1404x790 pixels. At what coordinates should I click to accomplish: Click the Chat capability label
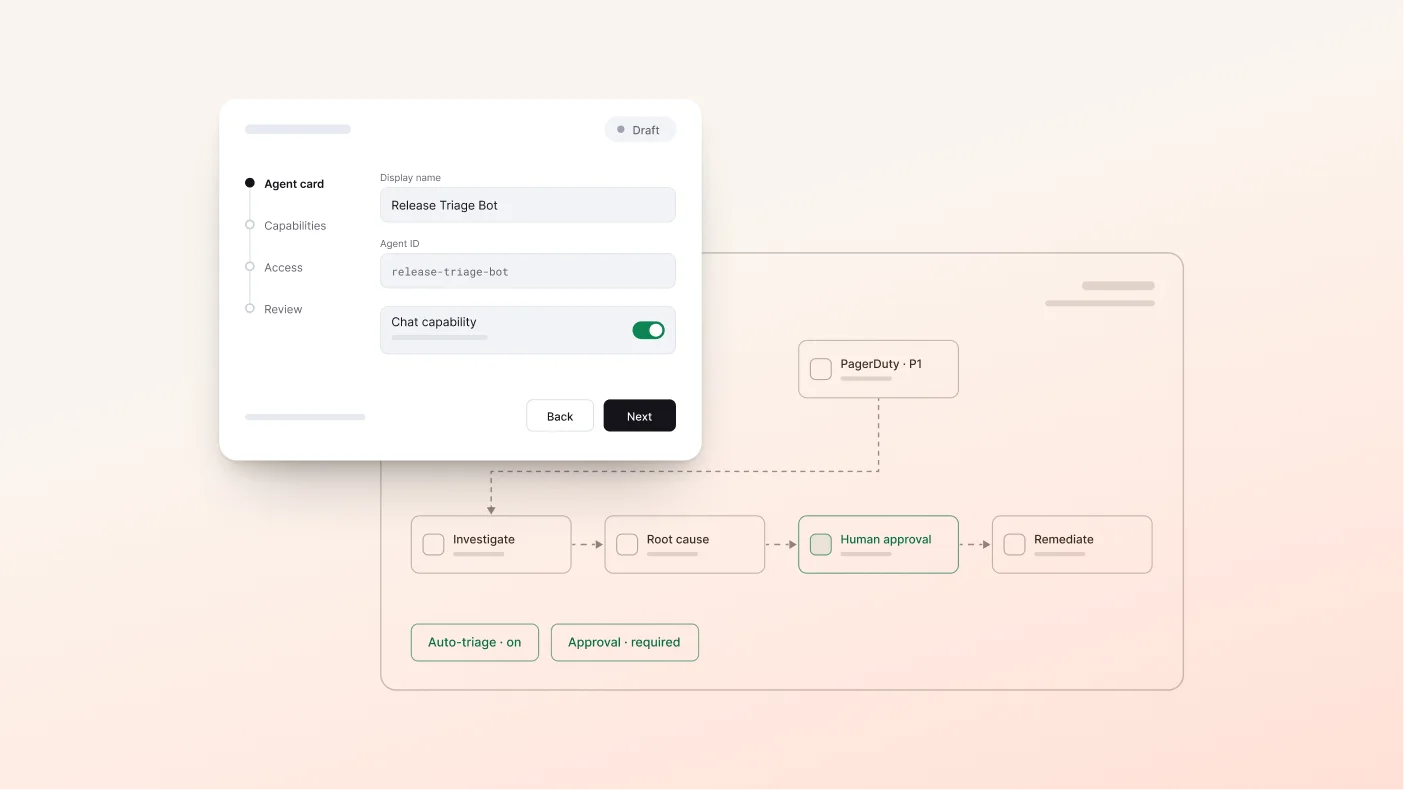[434, 322]
